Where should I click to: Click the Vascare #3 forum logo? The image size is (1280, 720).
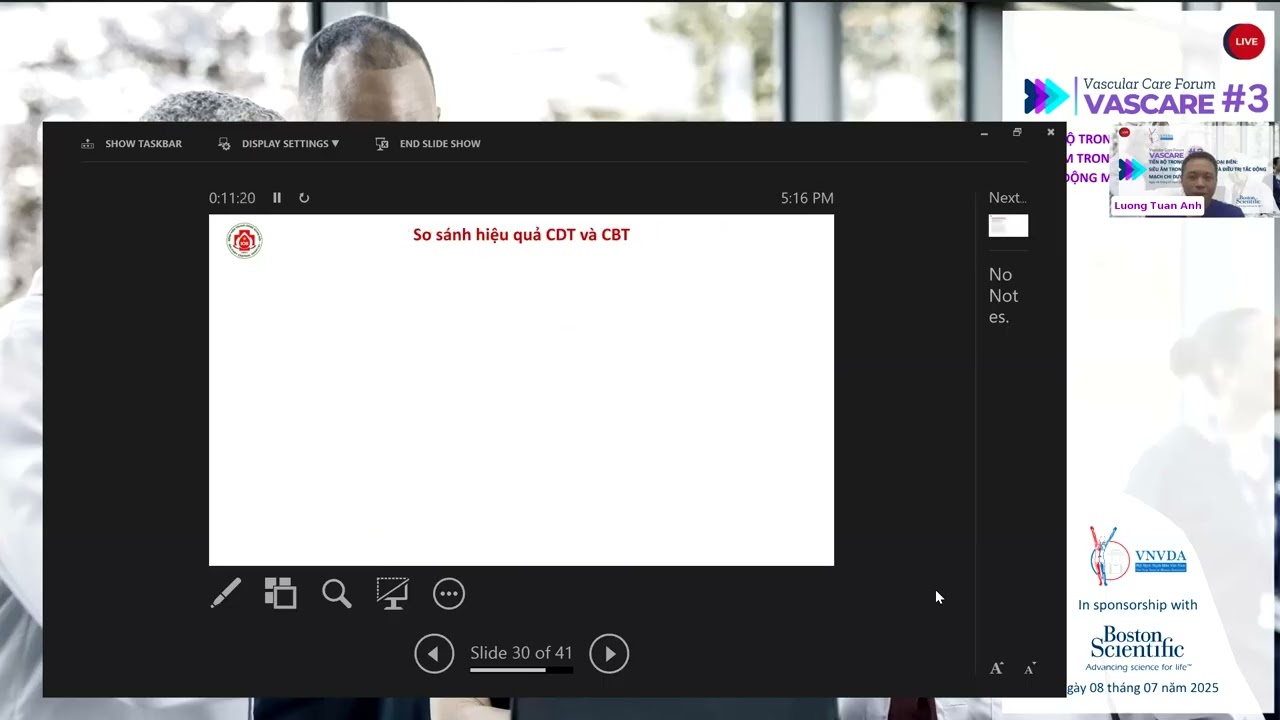coord(1146,96)
